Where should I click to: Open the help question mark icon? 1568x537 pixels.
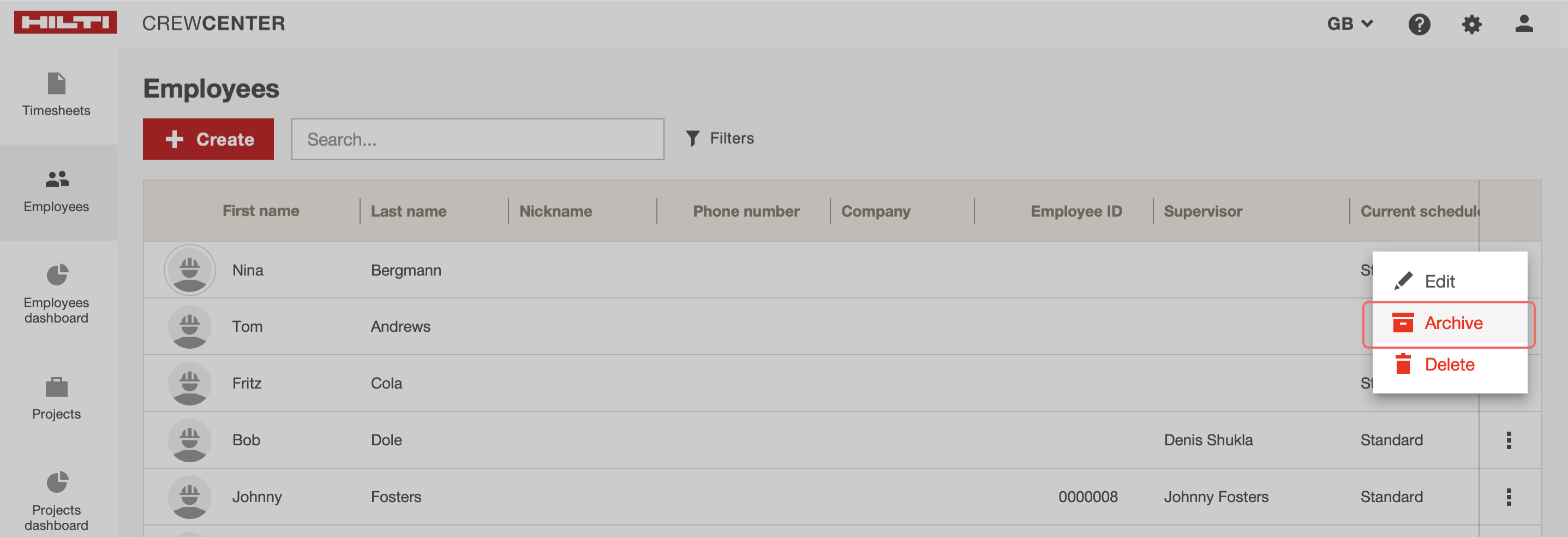(x=1419, y=25)
